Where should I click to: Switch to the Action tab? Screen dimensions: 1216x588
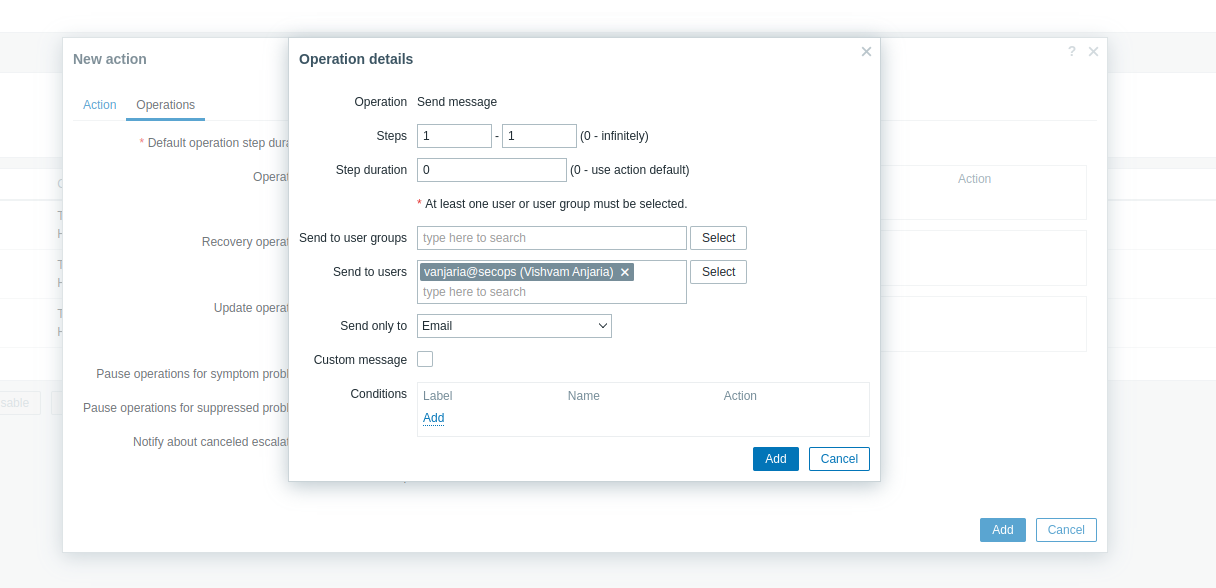(100, 105)
